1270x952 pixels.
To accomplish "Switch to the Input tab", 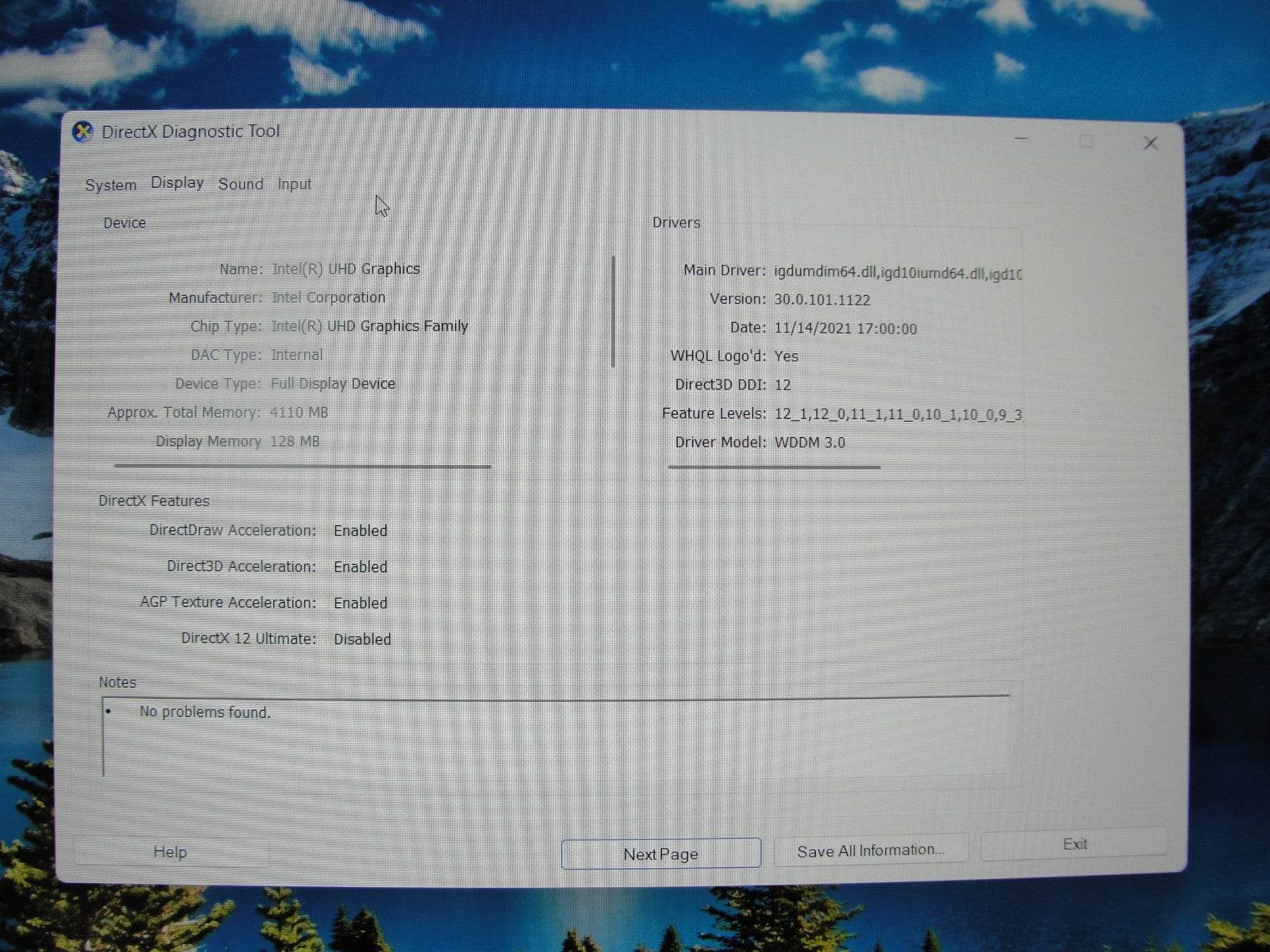I will [x=294, y=183].
